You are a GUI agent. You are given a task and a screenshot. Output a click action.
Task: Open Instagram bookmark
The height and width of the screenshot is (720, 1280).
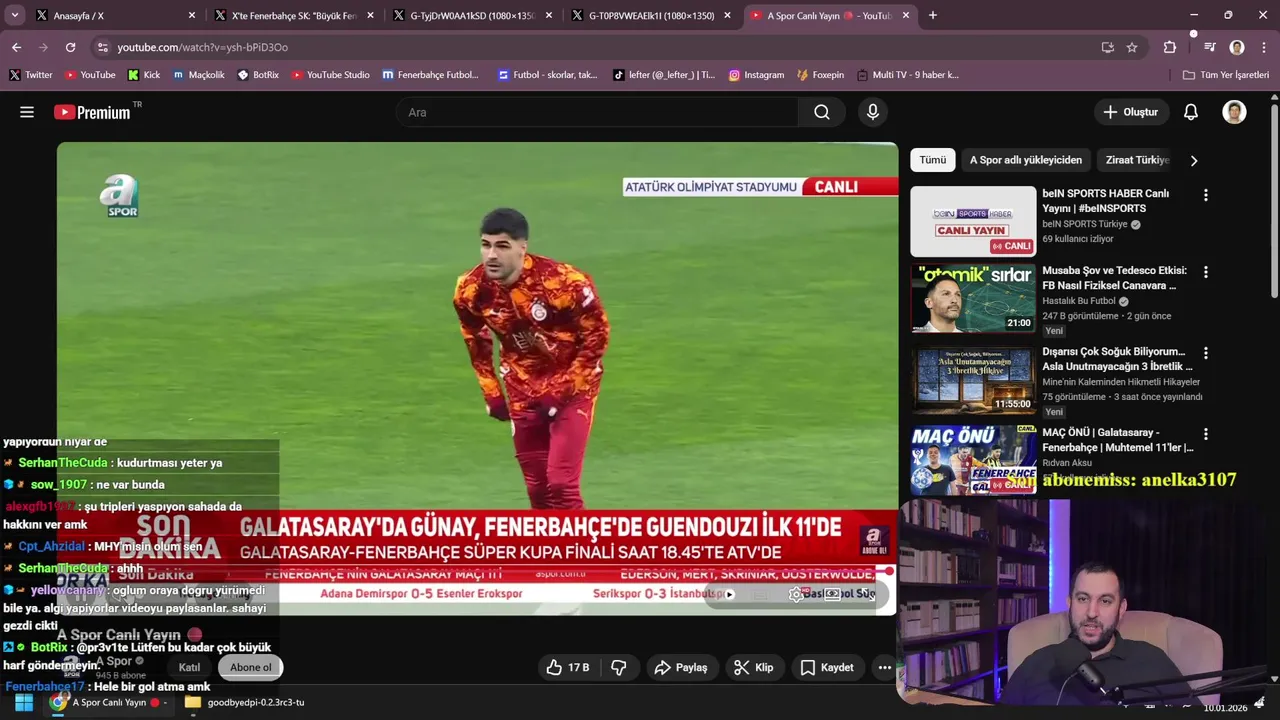click(x=756, y=75)
